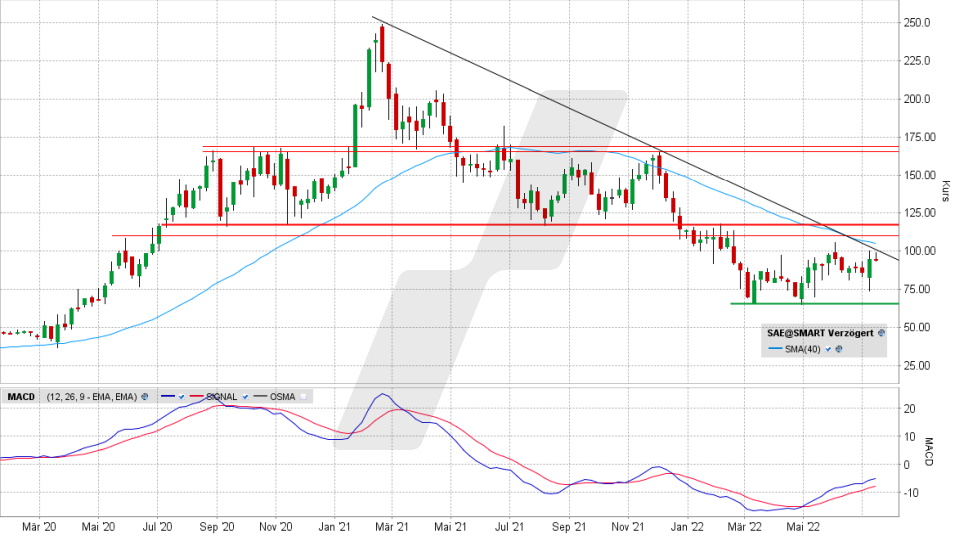Toggle the blue MACD line checkbox
The image size is (960, 540).
[x=181, y=397]
